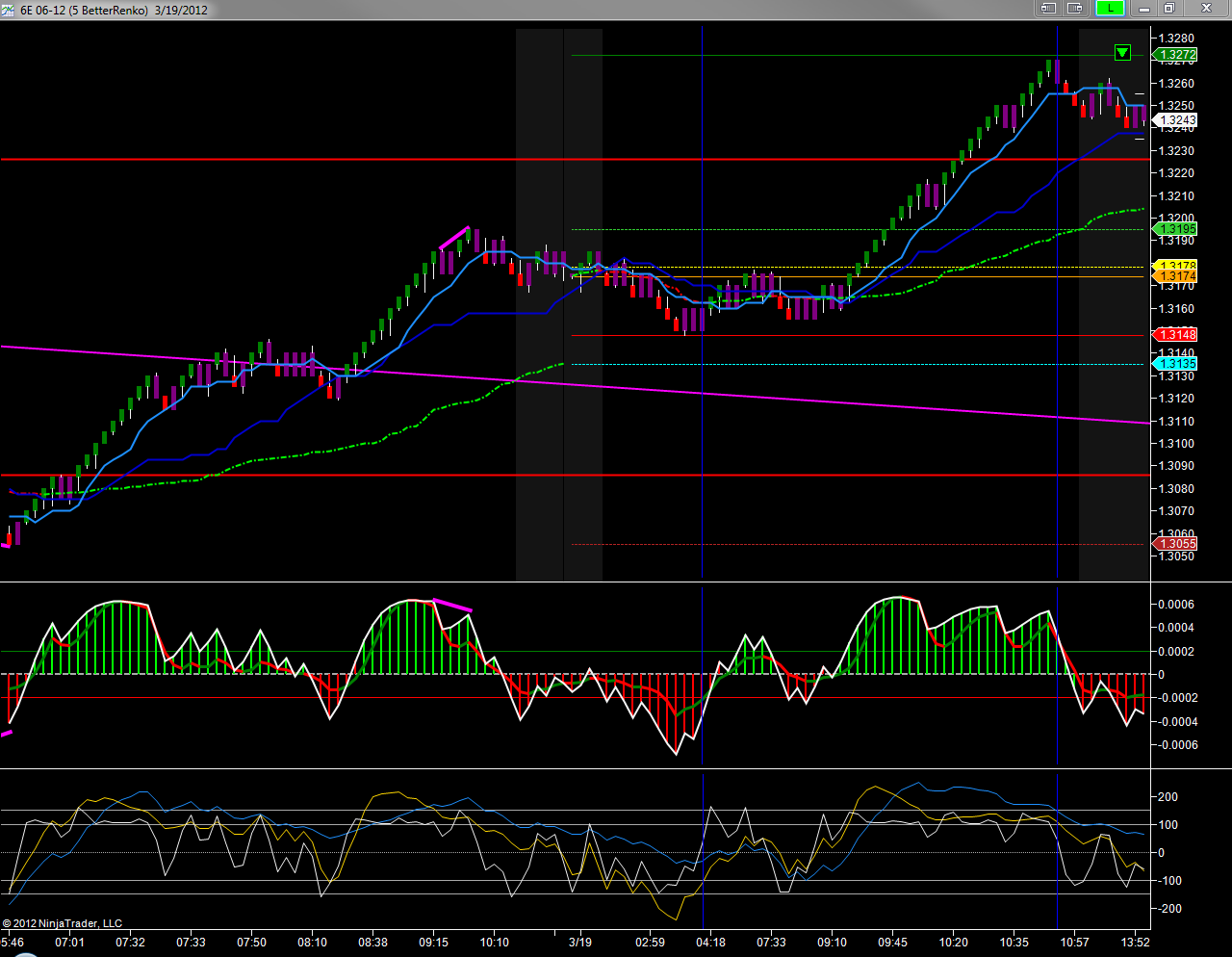The height and width of the screenshot is (957, 1232).
Task: Click the 10:35 time axis label
Action: (1014, 943)
